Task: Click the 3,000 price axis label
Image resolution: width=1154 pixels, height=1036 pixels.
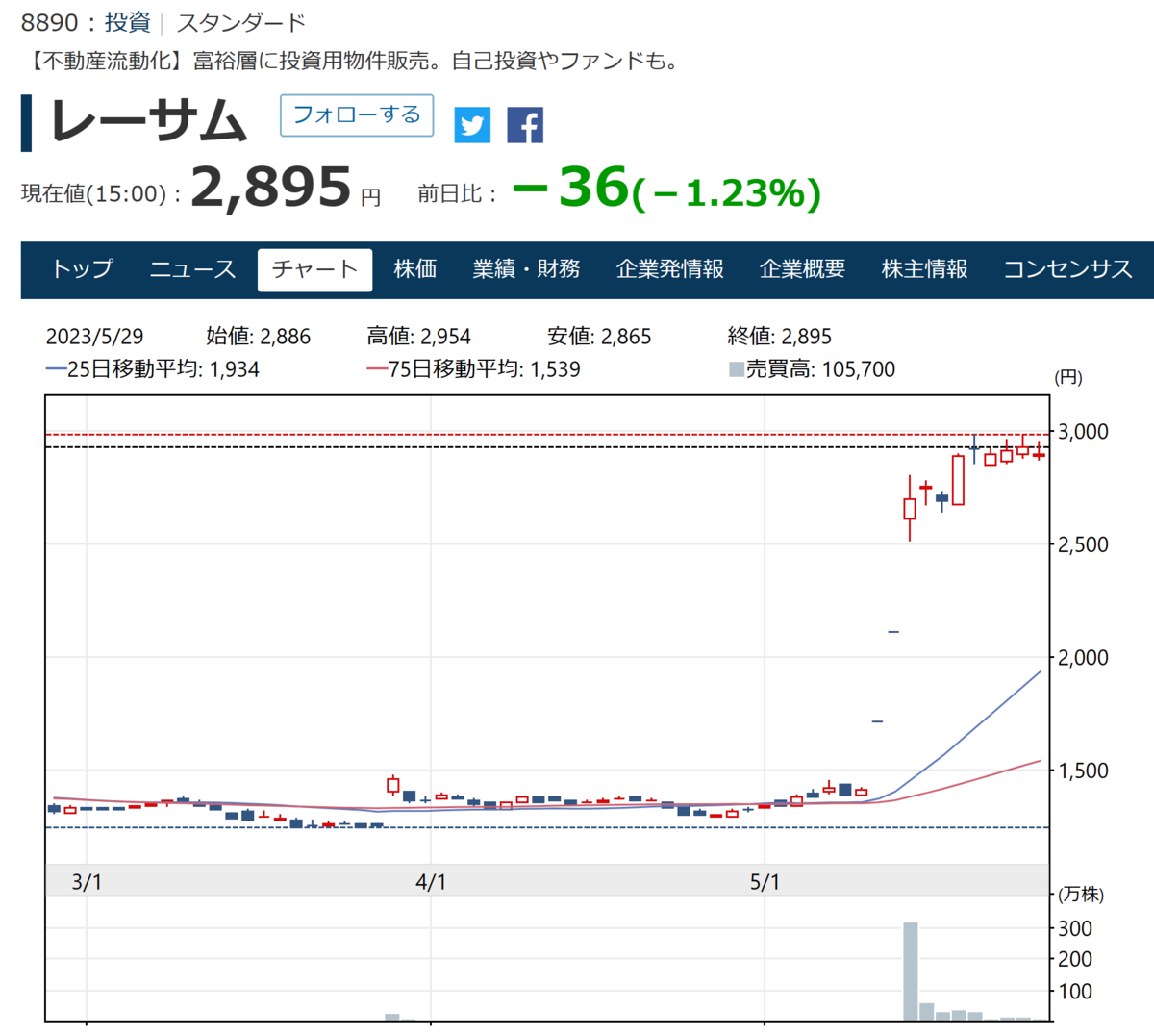Action: coord(1084,432)
